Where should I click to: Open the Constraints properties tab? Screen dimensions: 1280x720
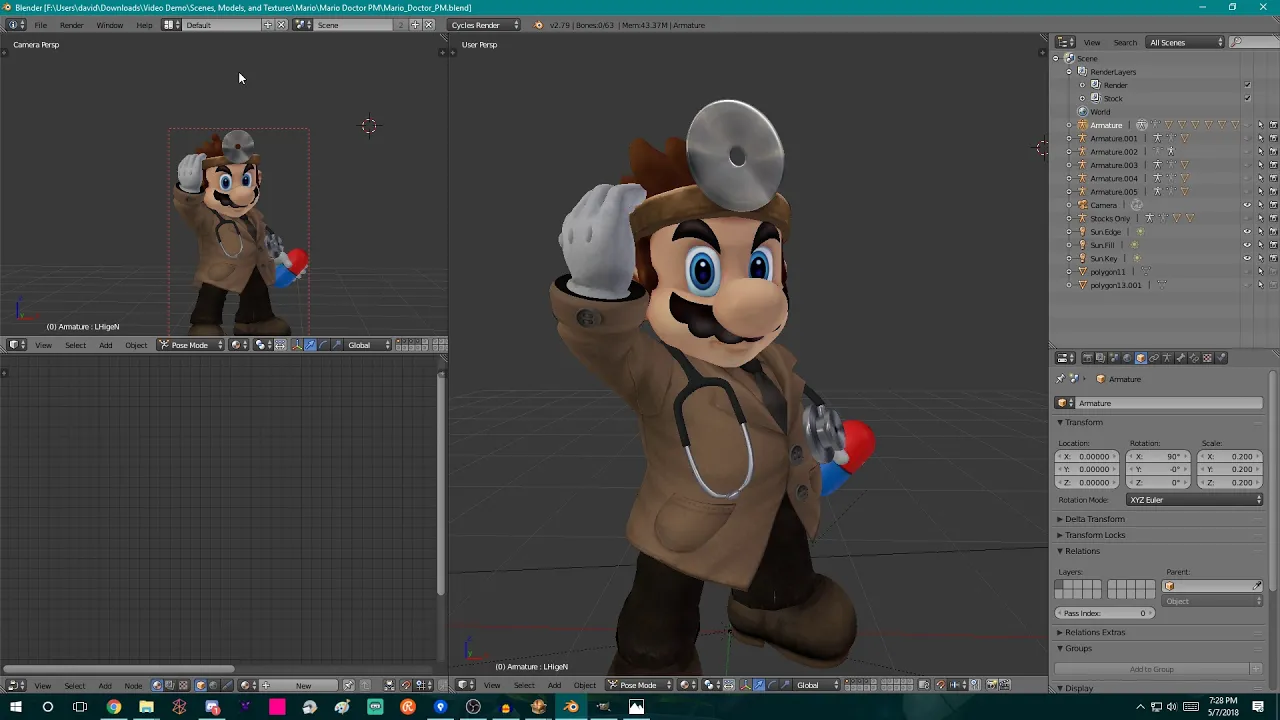coord(1154,358)
